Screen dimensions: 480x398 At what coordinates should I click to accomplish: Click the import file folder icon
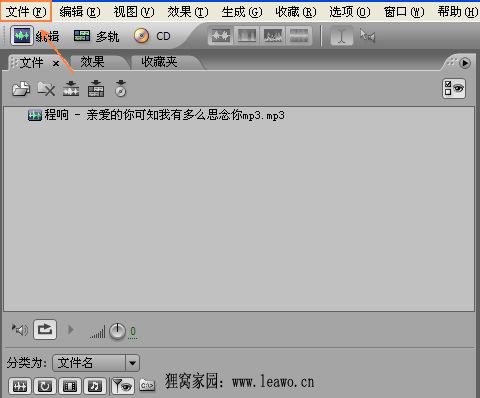click(x=21, y=89)
